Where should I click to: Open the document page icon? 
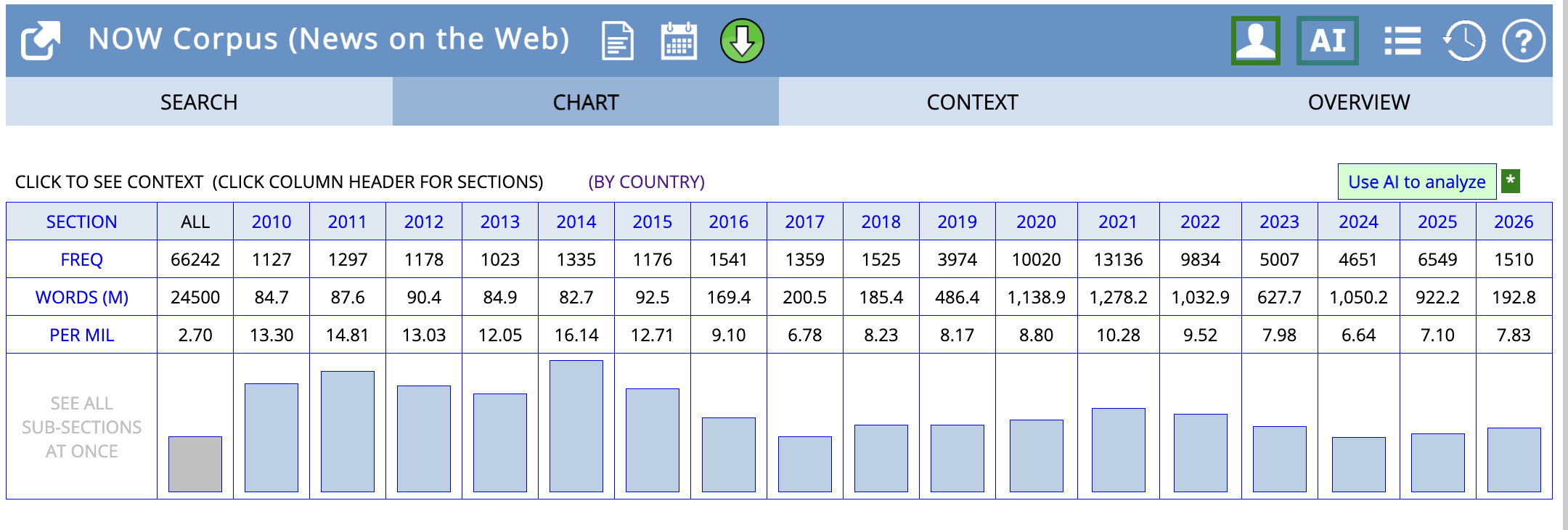pyautogui.click(x=617, y=41)
